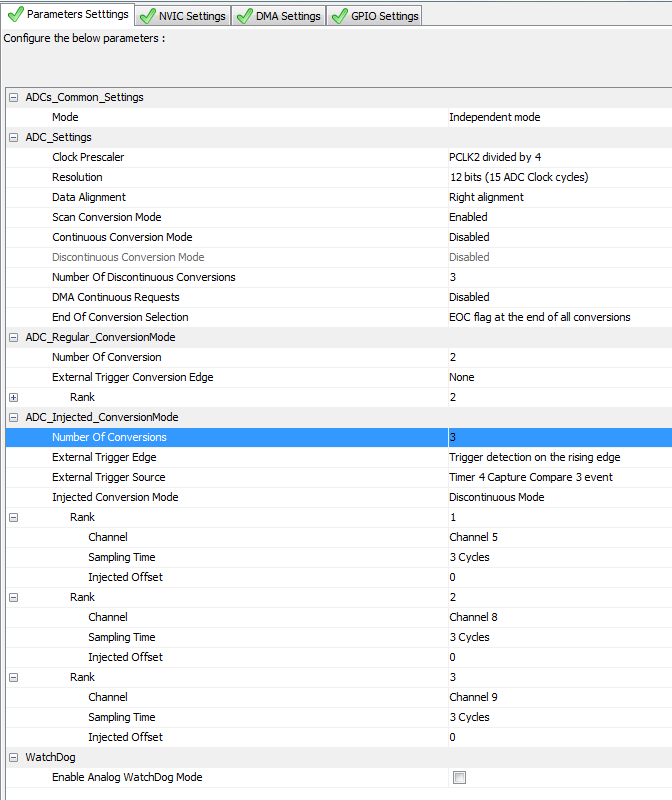Collapse the injected Rank 1 group

tap(14, 517)
